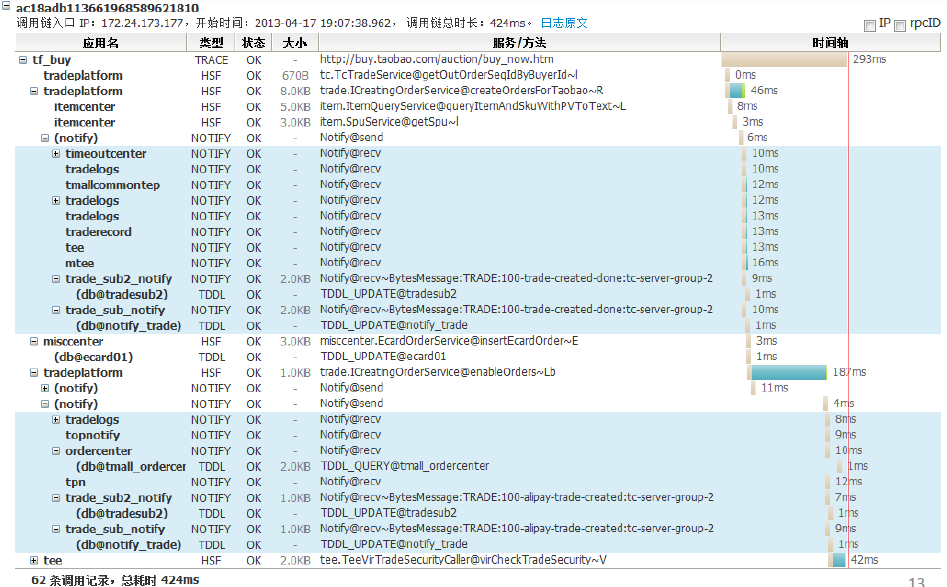This screenshot has height=587, width=947.
Task: Collapse the trace ac18adb113661968589621810 header
Action: pyautogui.click(x=5, y=7)
